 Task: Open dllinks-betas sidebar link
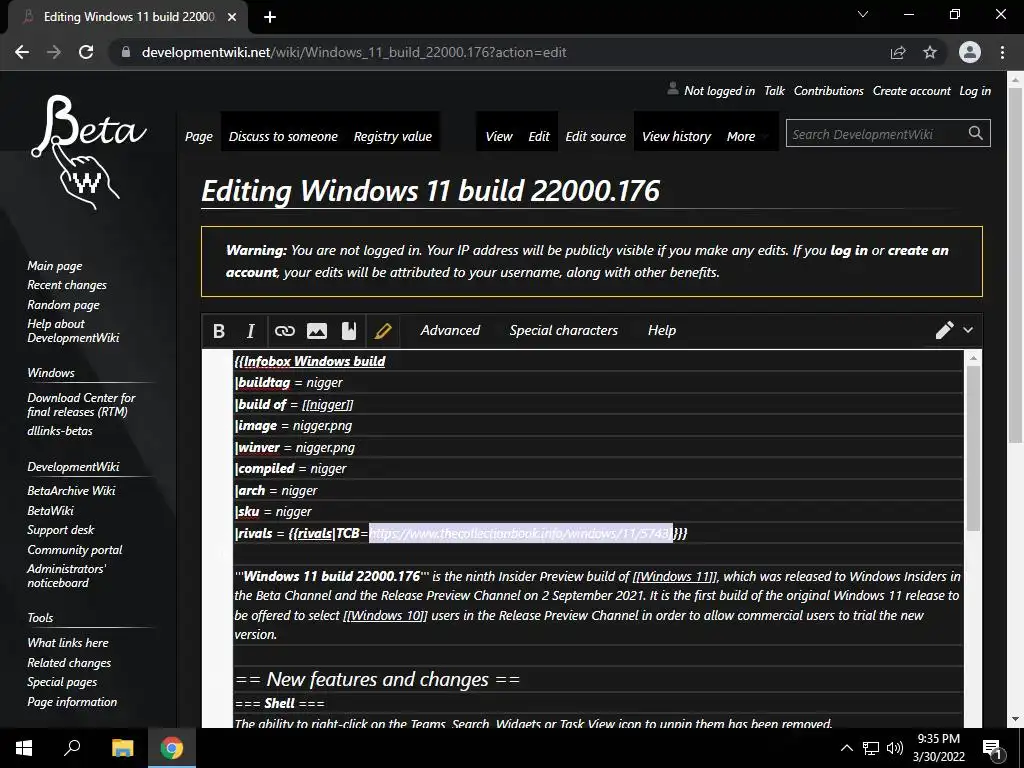click(59, 431)
